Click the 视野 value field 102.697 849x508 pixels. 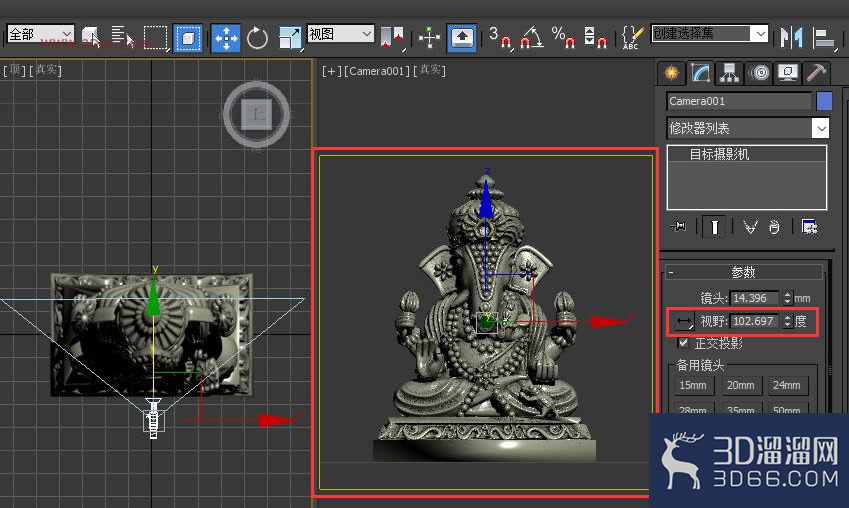(x=756, y=321)
